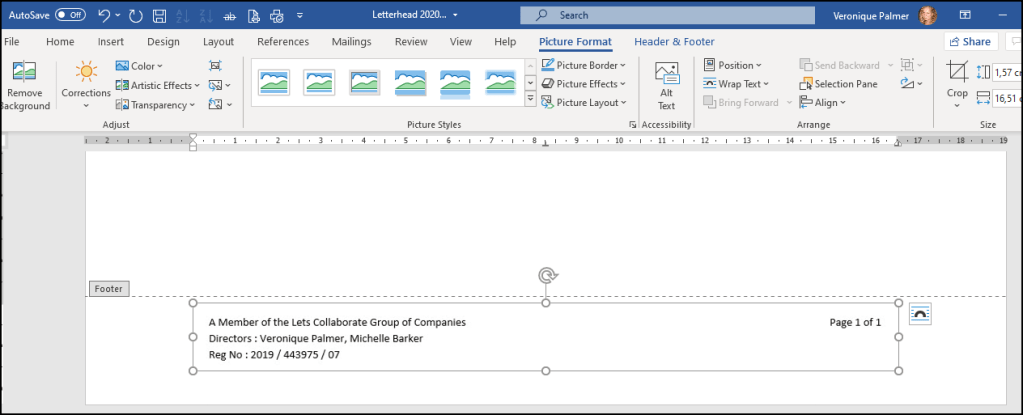This screenshot has height=415, width=1023.
Task: Click the Layout Options icon beside the footer
Action: pyautogui.click(x=921, y=314)
